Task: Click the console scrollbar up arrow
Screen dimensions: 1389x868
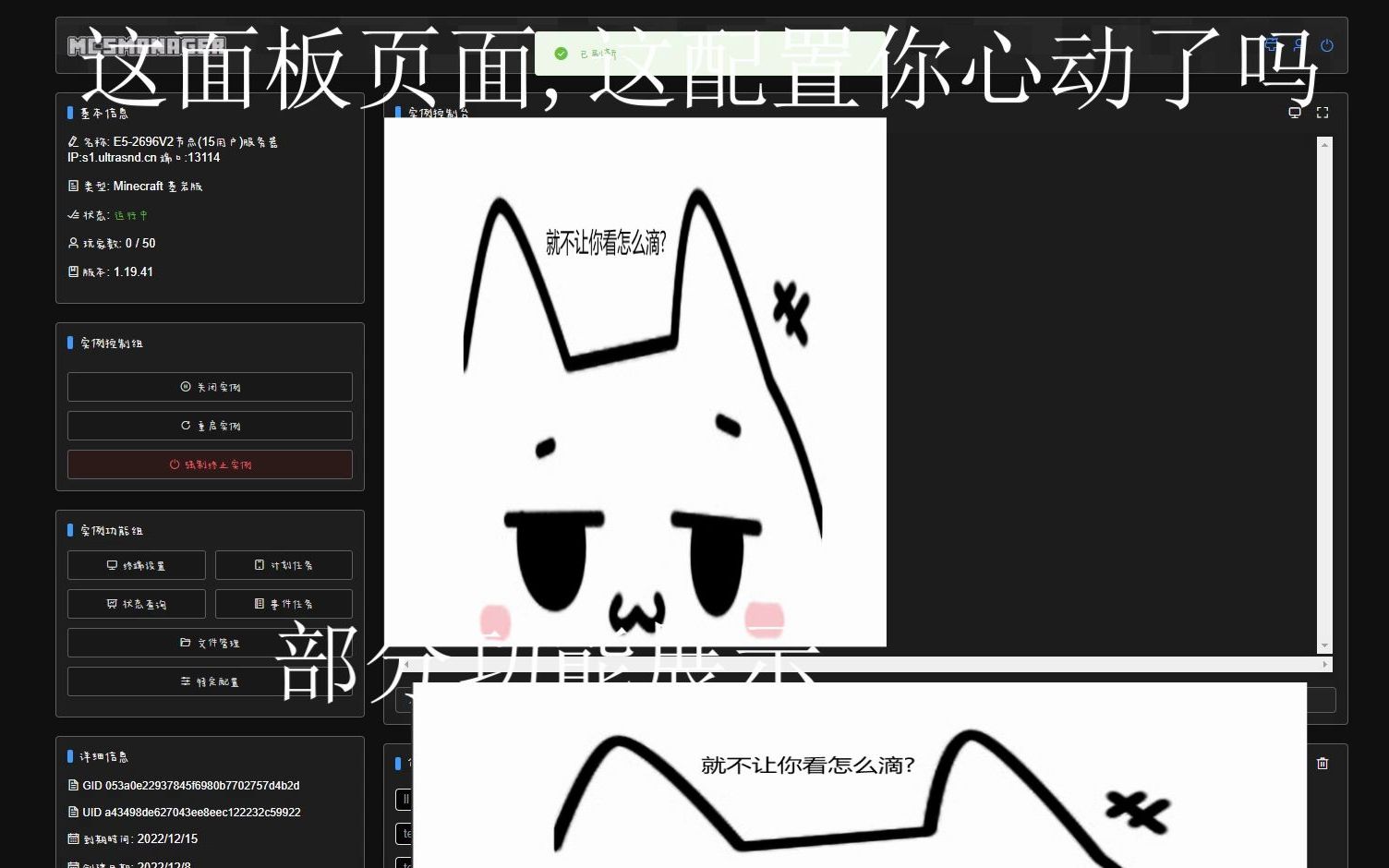Action: tap(1325, 145)
